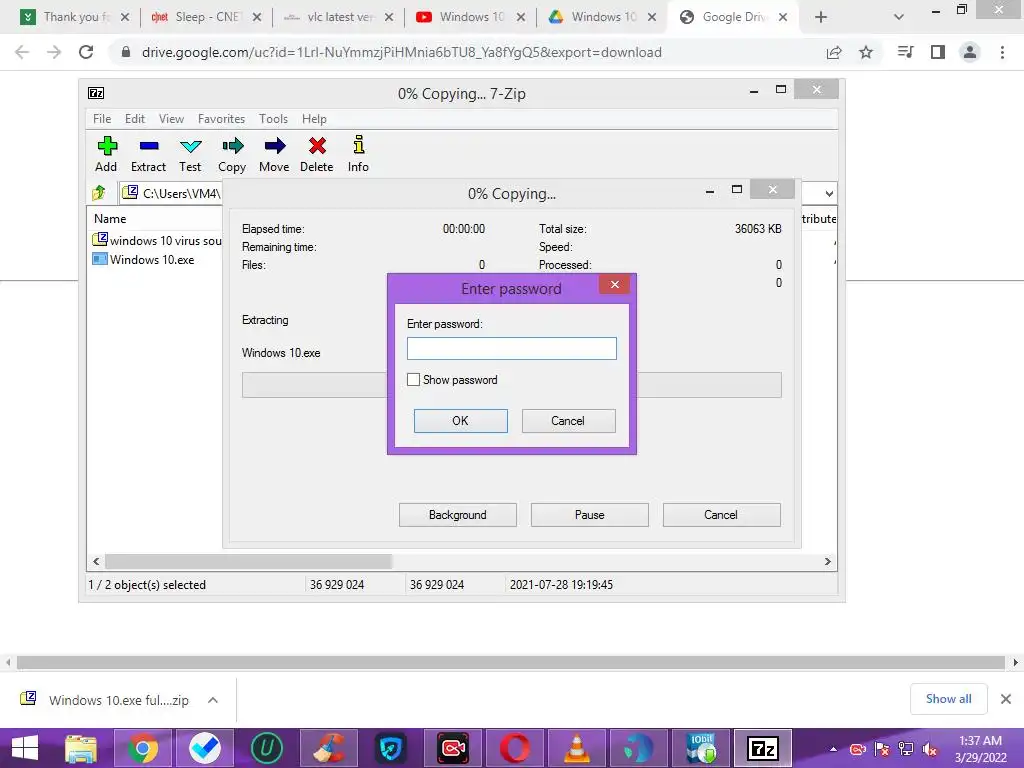This screenshot has width=1024, height=768.
Task: Select the Windows 10.exe file row
Action: 154,259
